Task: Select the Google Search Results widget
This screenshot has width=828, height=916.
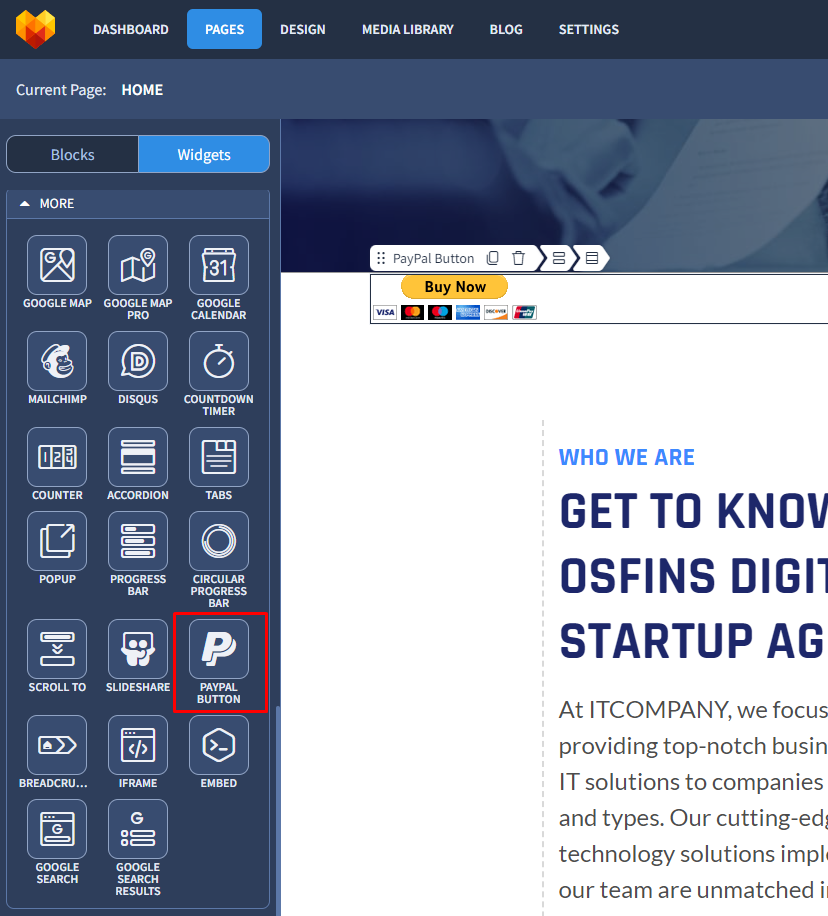Action: [138, 830]
